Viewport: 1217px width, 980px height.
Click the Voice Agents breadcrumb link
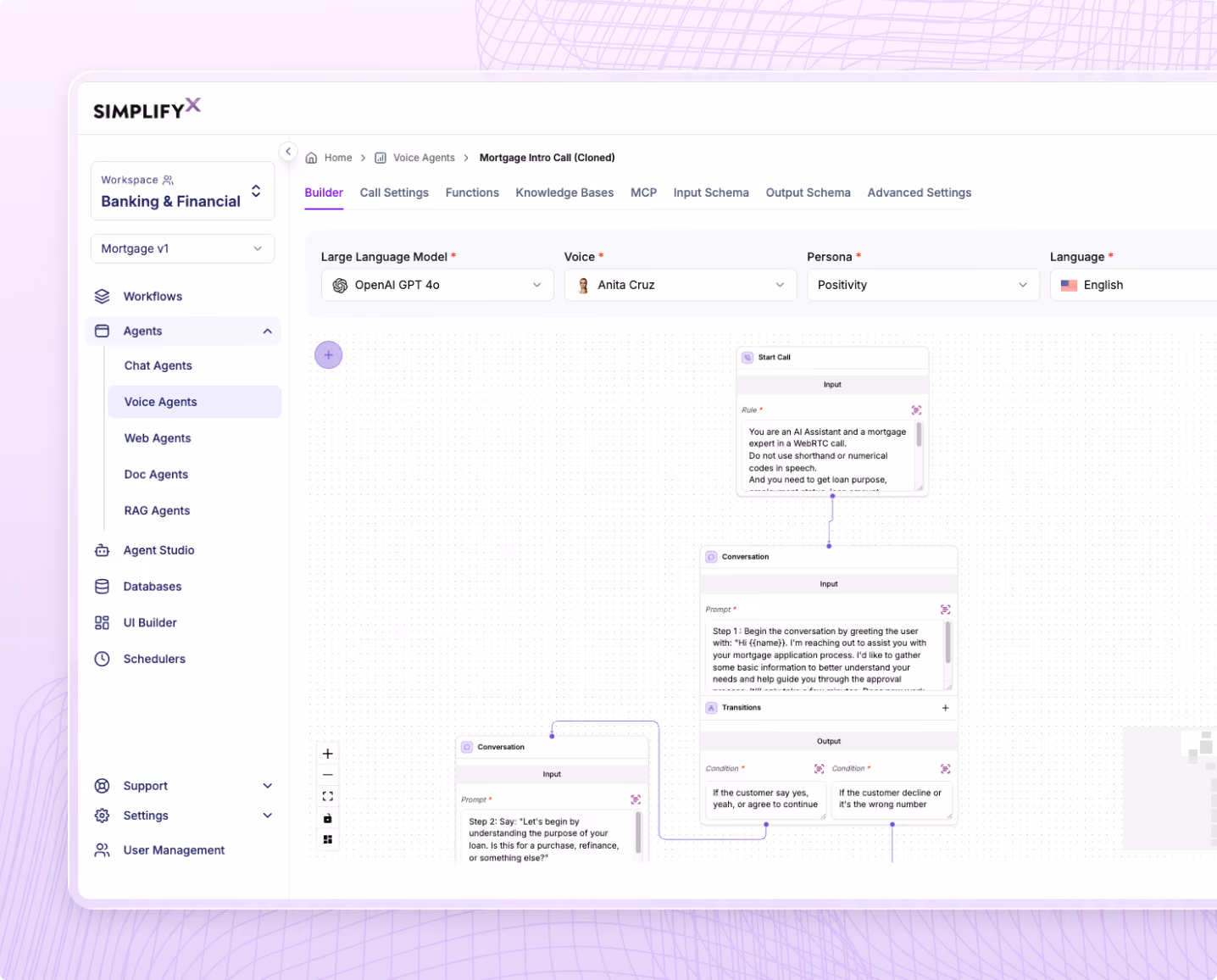[x=424, y=158]
